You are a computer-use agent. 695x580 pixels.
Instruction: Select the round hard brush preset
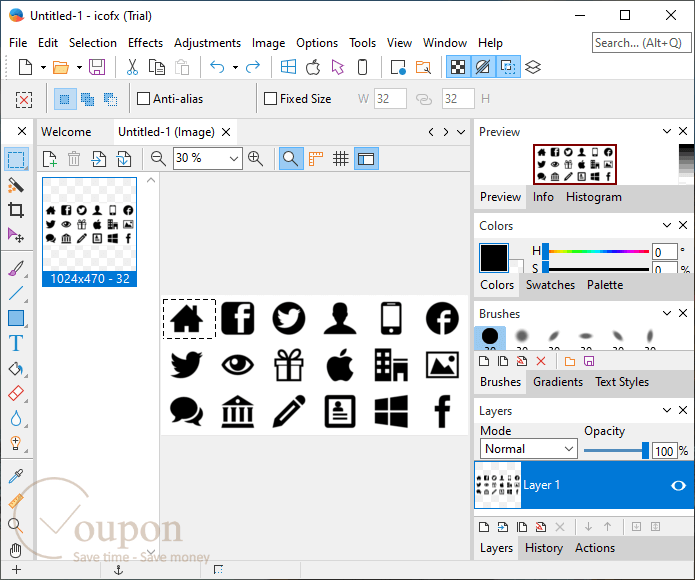tap(490, 338)
